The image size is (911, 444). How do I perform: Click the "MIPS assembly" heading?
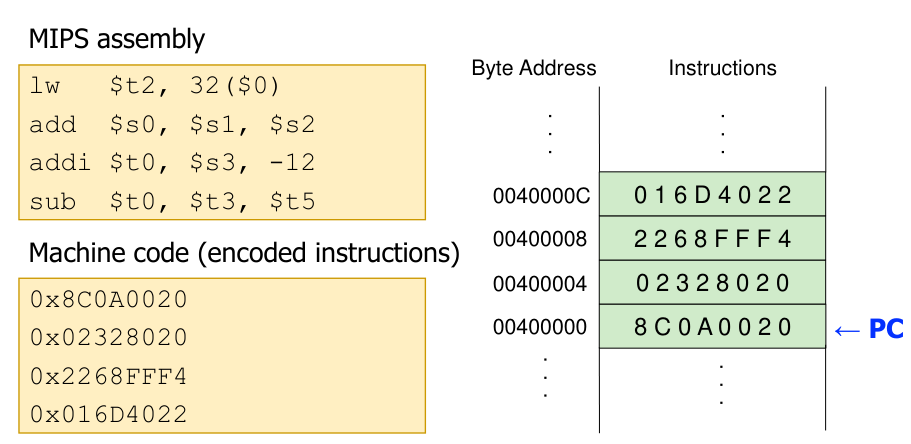click(115, 40)
